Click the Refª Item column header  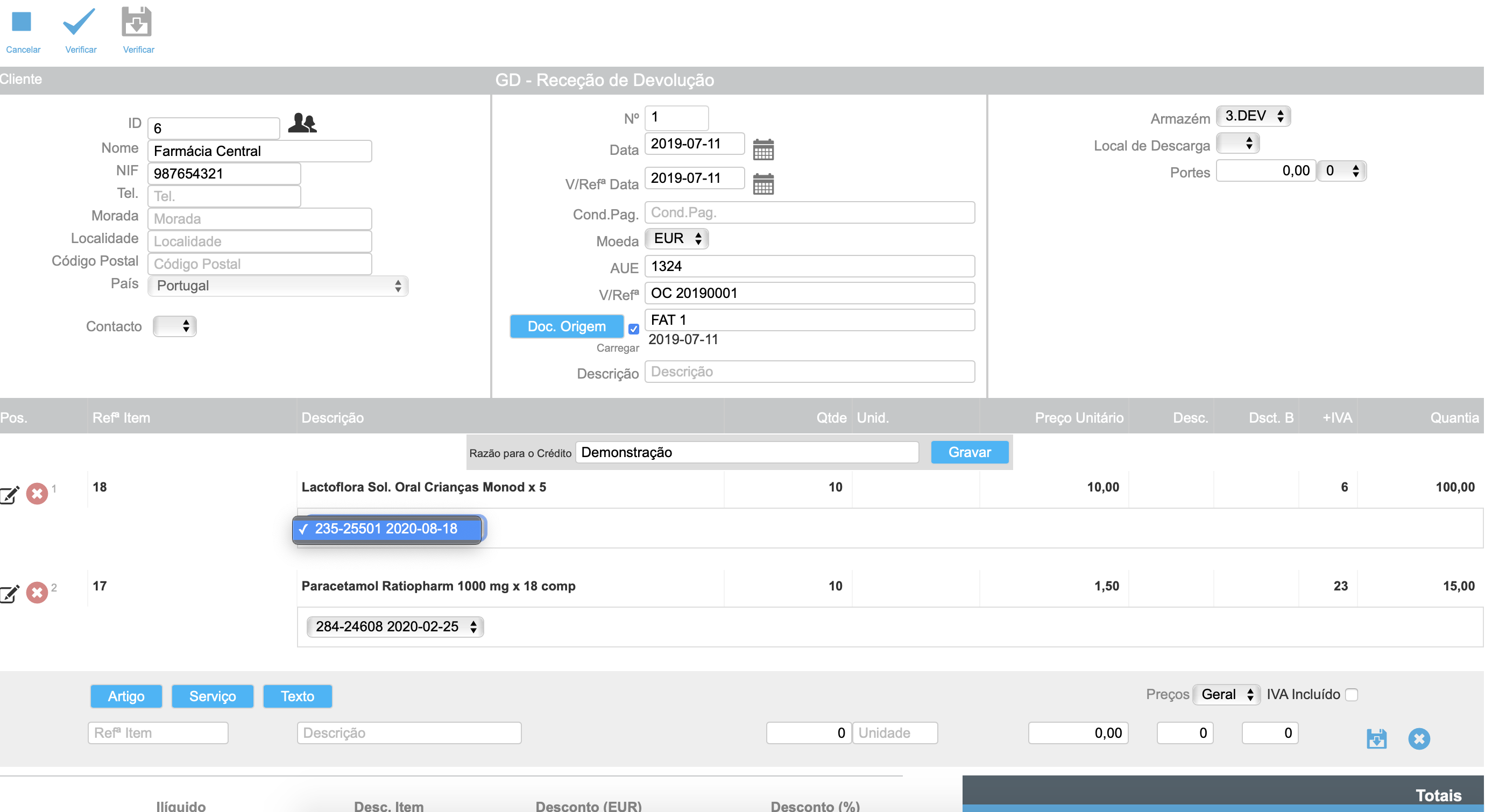tap(121, 418)
